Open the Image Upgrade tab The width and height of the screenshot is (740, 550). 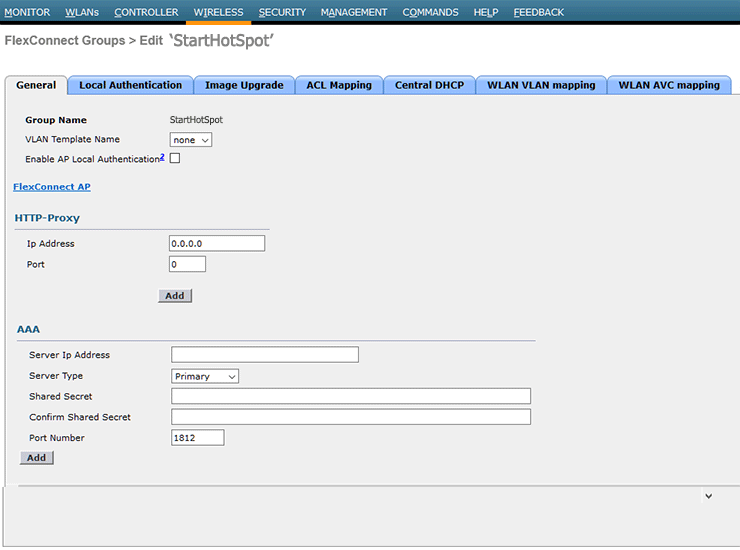click(244, 86)
